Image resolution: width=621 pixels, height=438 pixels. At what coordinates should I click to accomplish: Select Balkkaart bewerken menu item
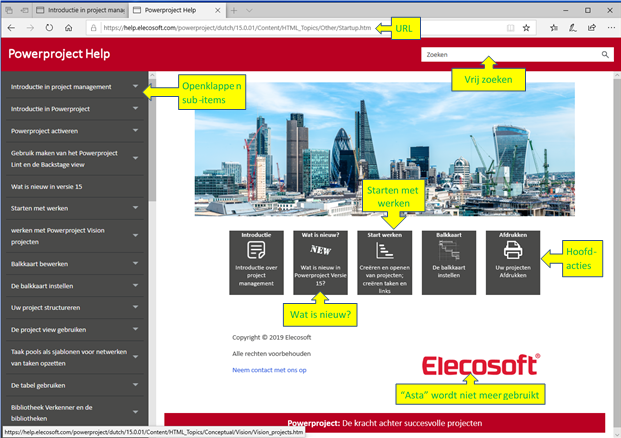click(x=39, y=264)
